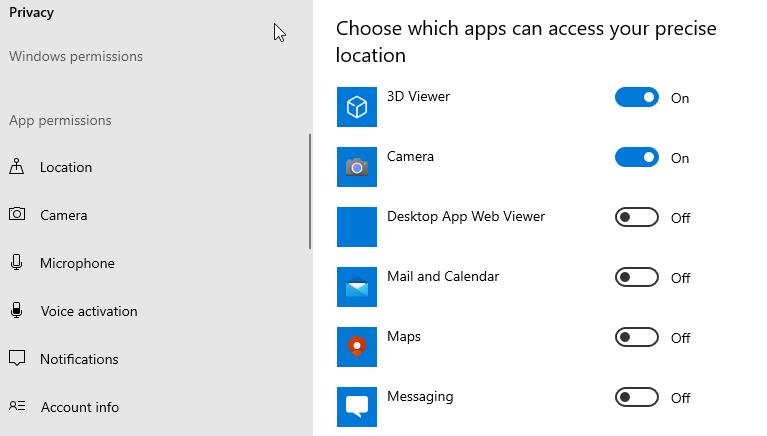This screenshot has width=767, height=436.
Task: Disable Camera app location toggle
Action: (x=636, y=158)
